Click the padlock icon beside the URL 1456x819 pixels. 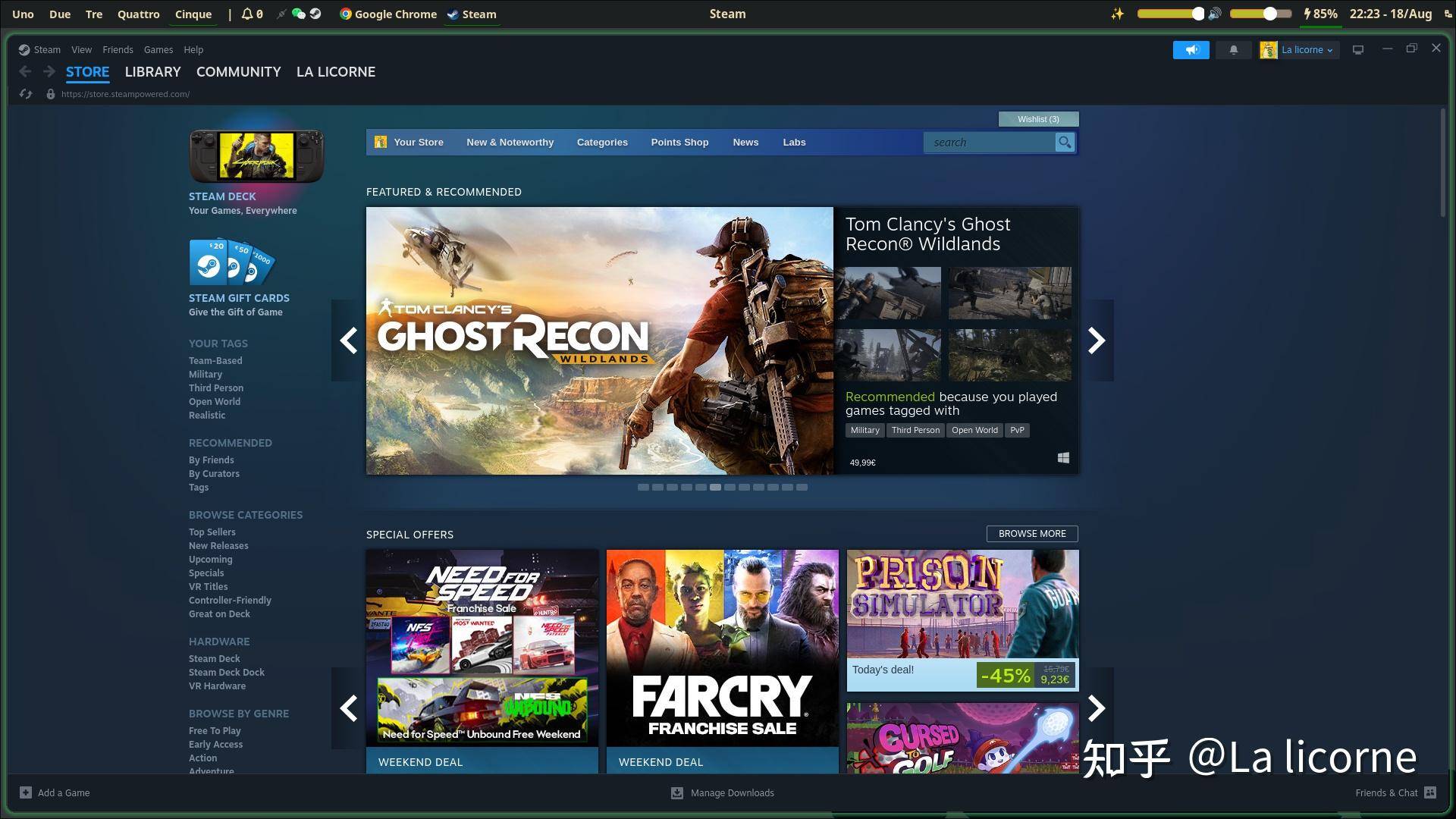click(51, 94)
